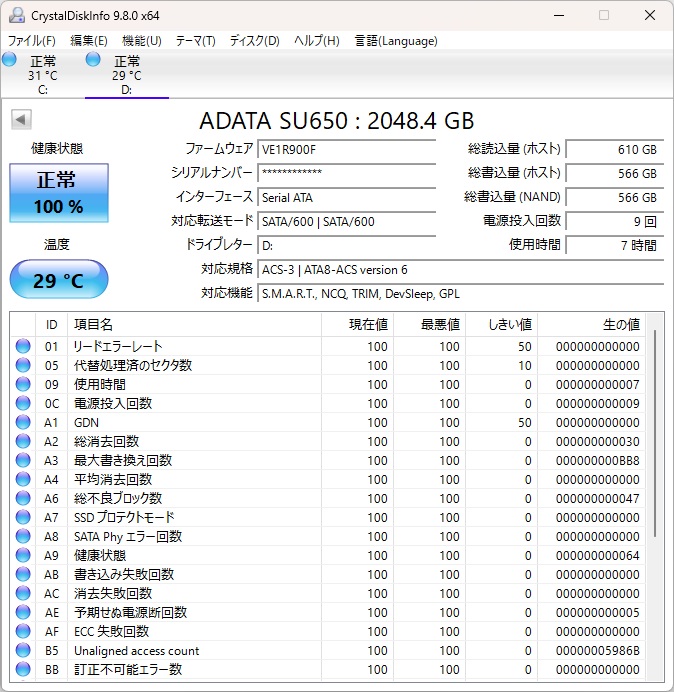This screenshot has height=692, width=674.
Task: Click the 正常 100 % health status button
Action: coord(59,193)
